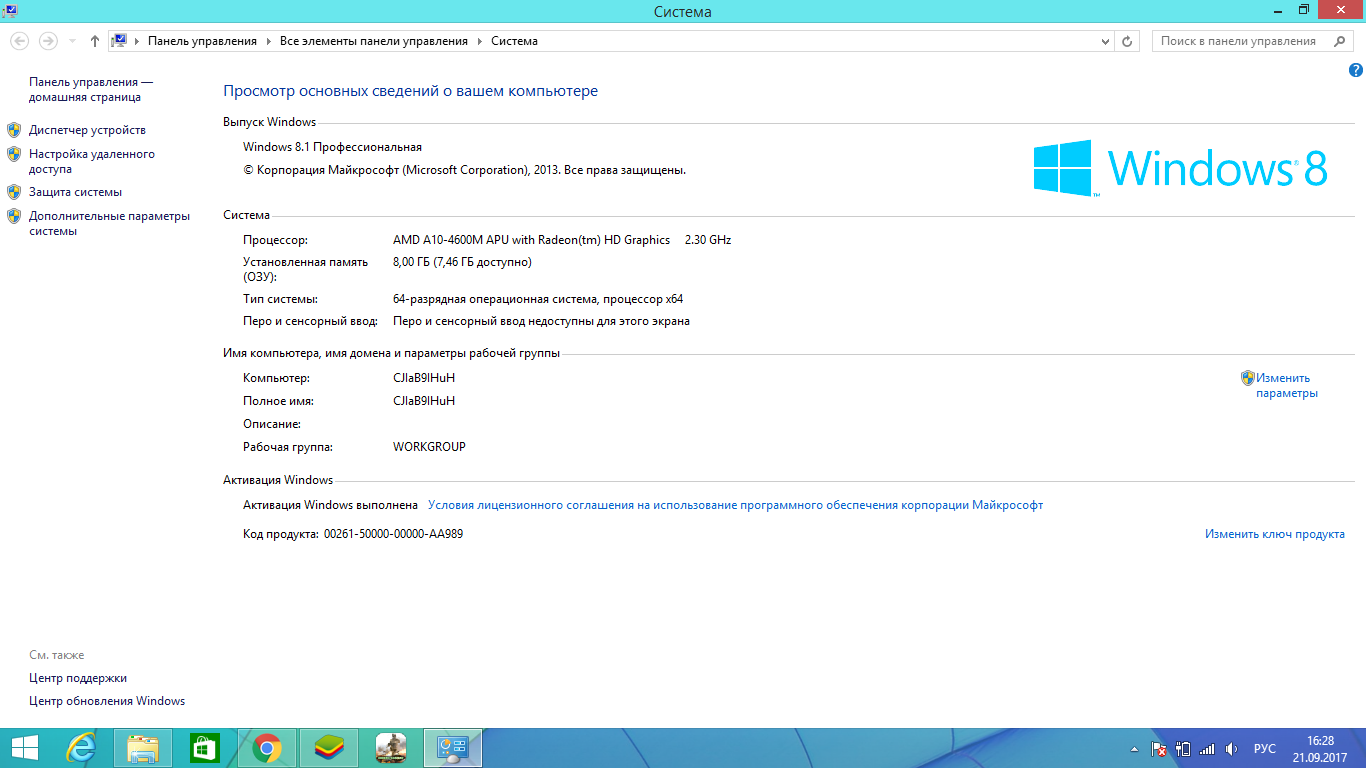Image resolution: width=1366 pixels, height=768 pixels.
Task: Show hidden tray icons arrow
Action: click(x=1134, y=749)
